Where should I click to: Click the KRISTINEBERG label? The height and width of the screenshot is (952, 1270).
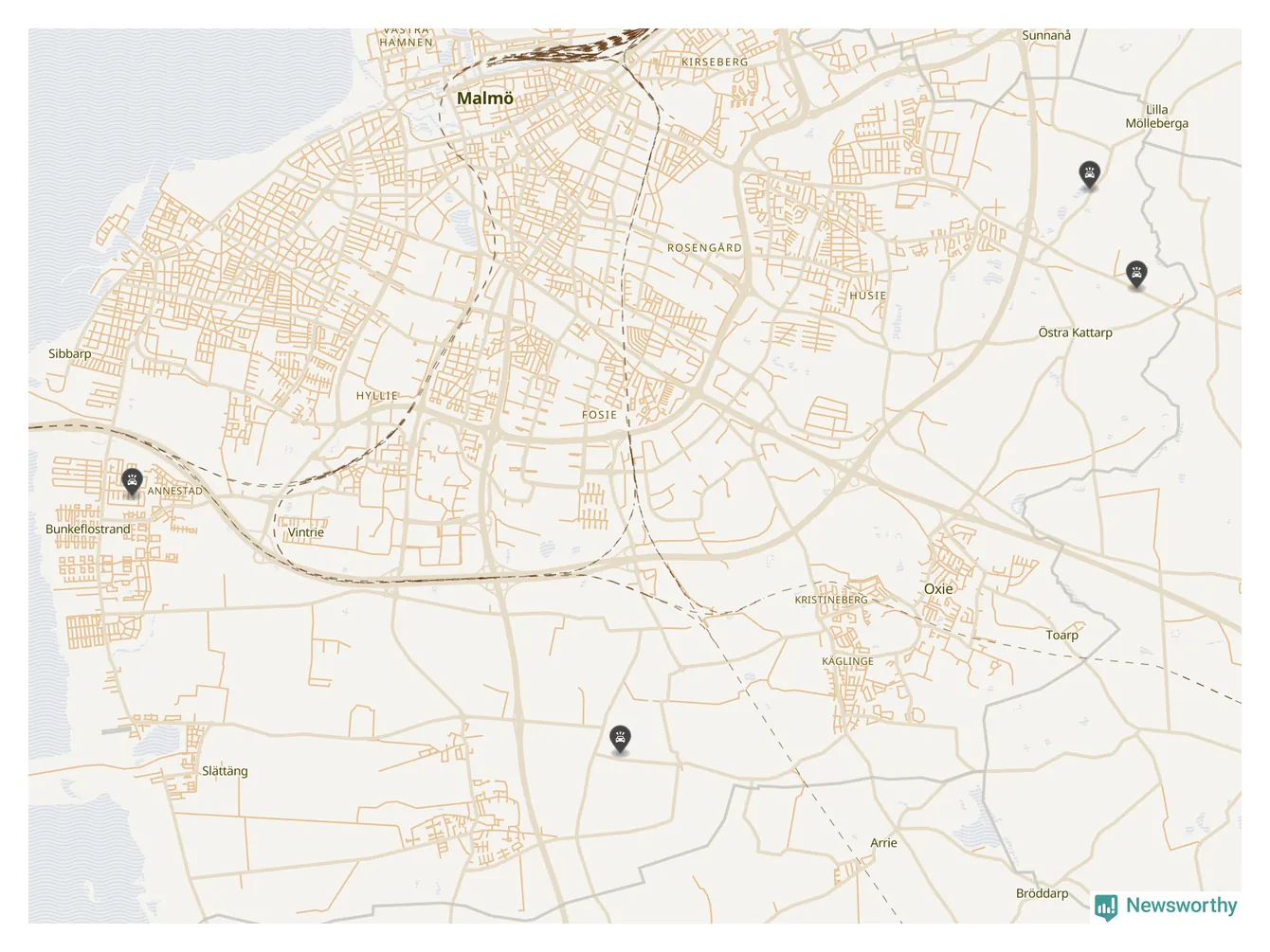(831, 601)
